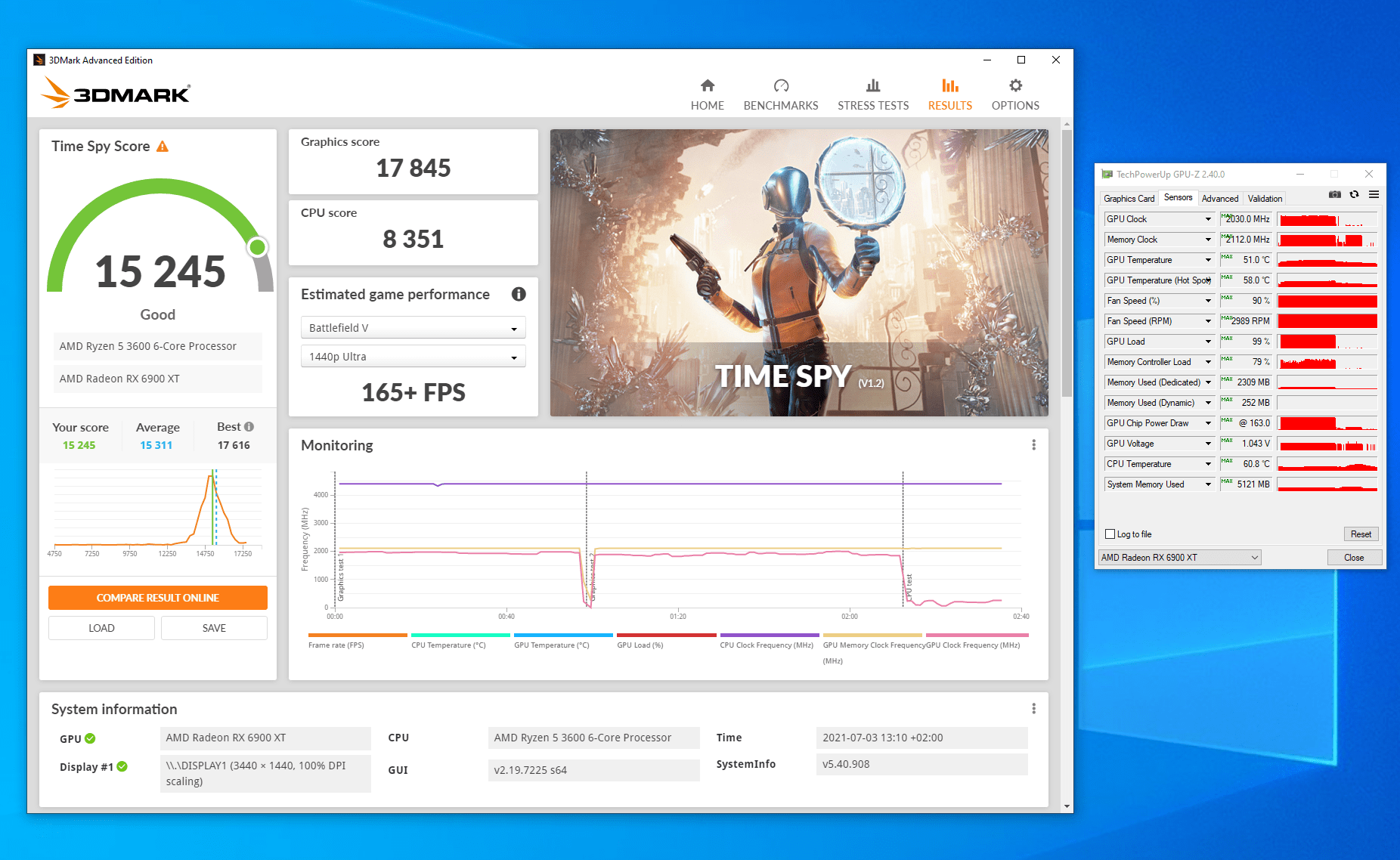Click the Close button in GPU-Z

click(x=1354, y=558)
